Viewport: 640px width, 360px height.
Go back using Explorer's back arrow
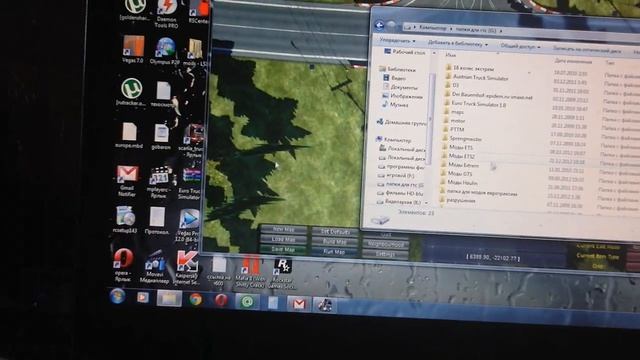[380, 25]
